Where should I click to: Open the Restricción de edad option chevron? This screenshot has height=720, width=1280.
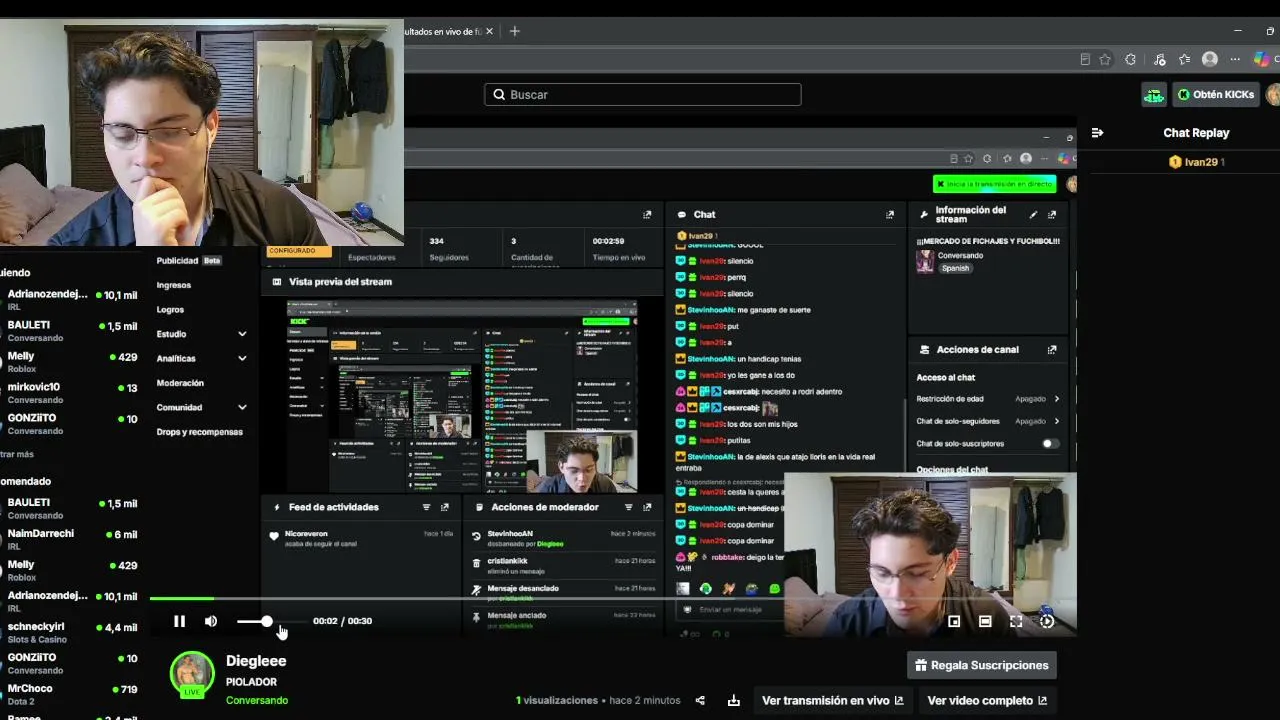[1057, 399]
